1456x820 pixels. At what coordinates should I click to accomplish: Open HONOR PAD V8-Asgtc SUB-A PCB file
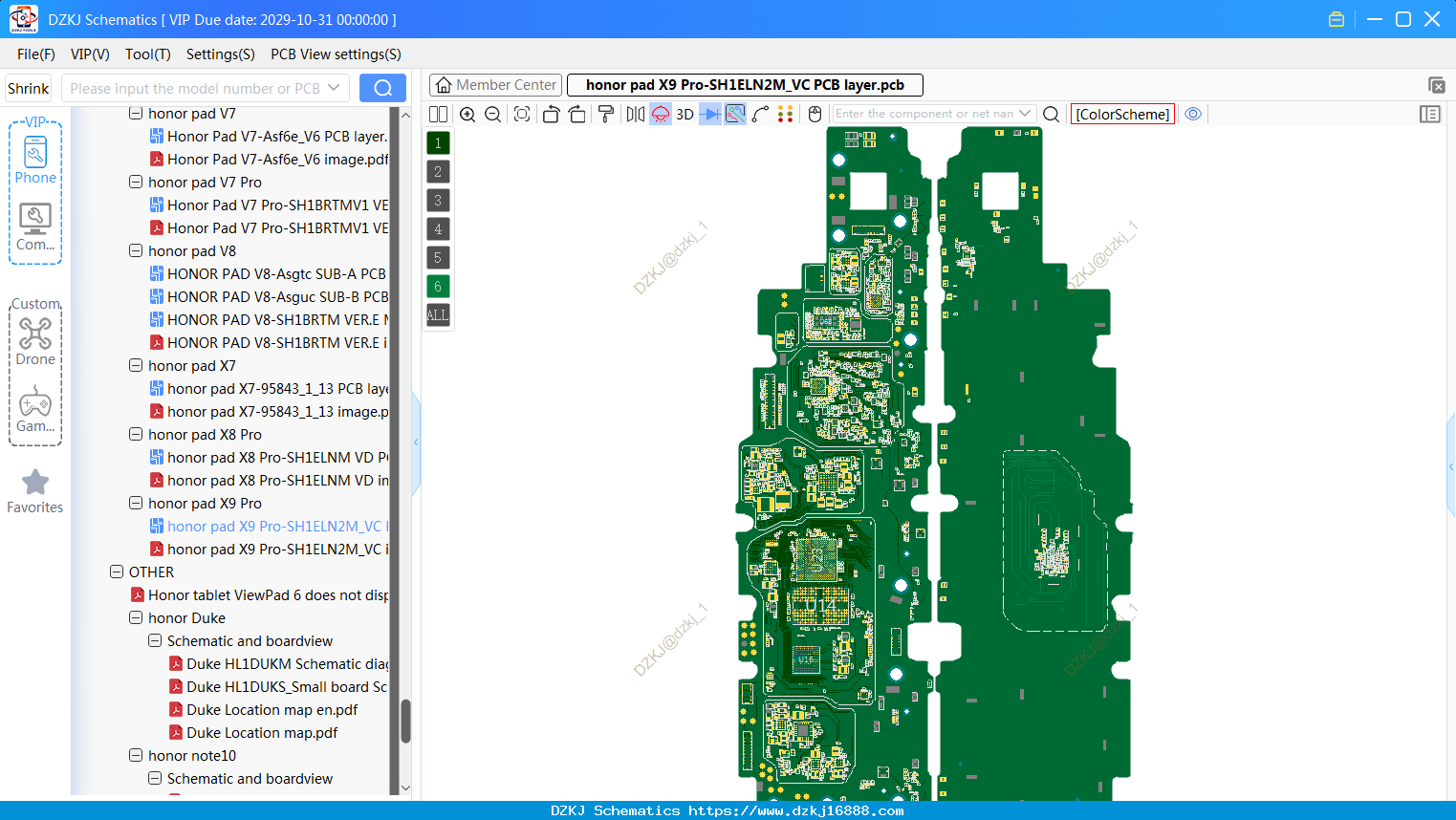point(269,273)
